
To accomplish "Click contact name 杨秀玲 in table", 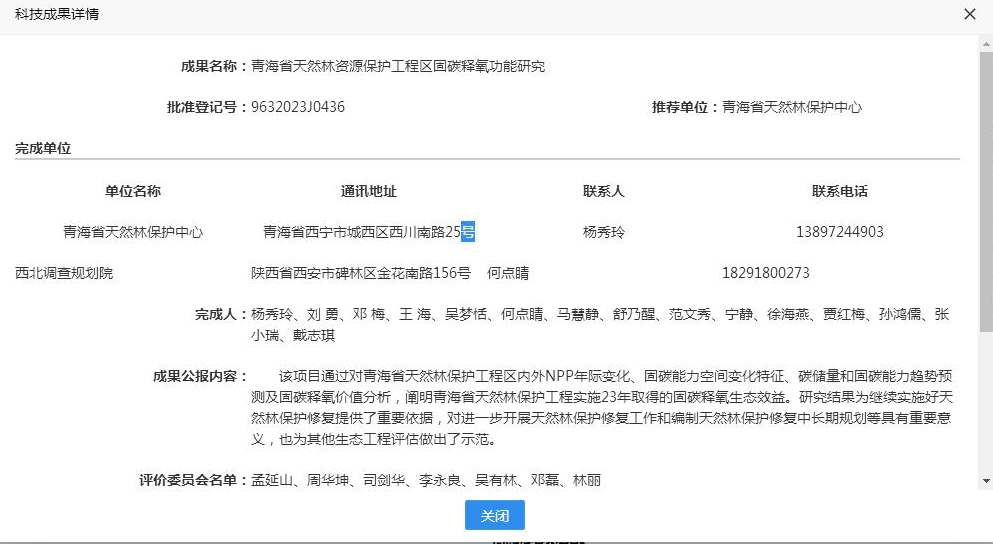I will 603,232.
